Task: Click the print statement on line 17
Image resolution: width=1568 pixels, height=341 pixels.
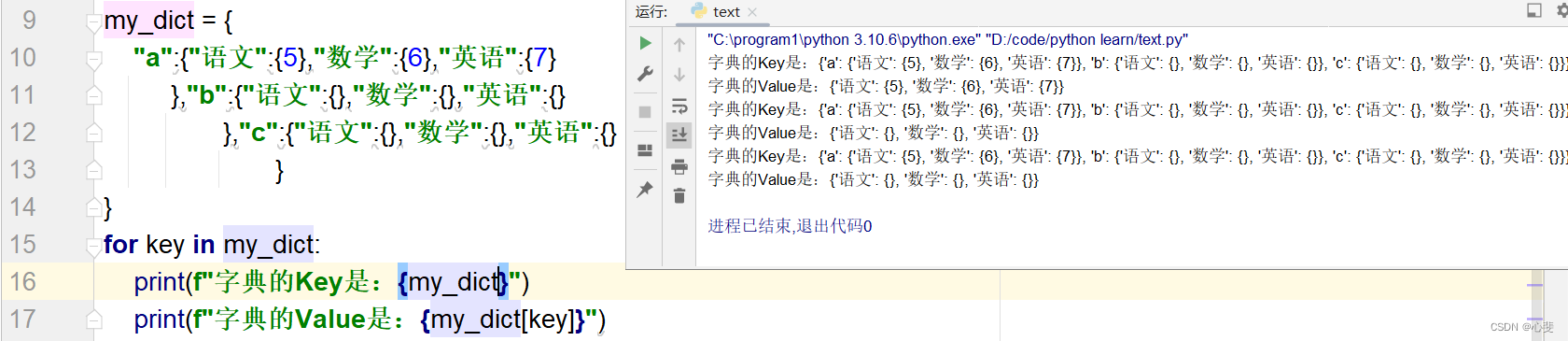Action: coord(370,320)
